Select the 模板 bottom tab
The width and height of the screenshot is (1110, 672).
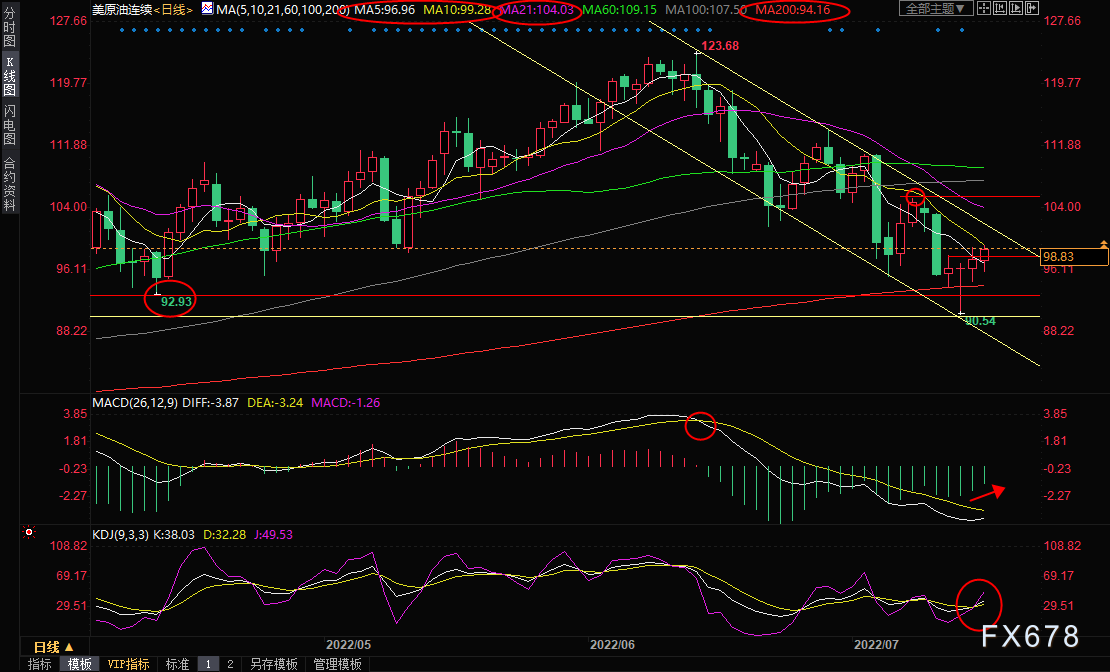click(79, 664)
